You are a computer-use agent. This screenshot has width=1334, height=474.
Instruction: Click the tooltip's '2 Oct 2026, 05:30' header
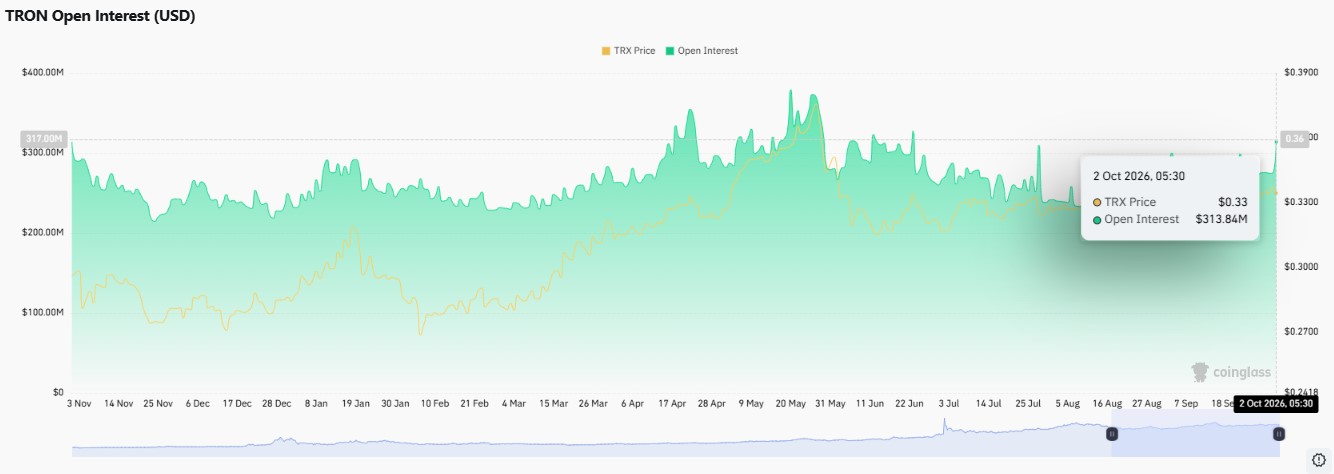(x=1139, y=176)
